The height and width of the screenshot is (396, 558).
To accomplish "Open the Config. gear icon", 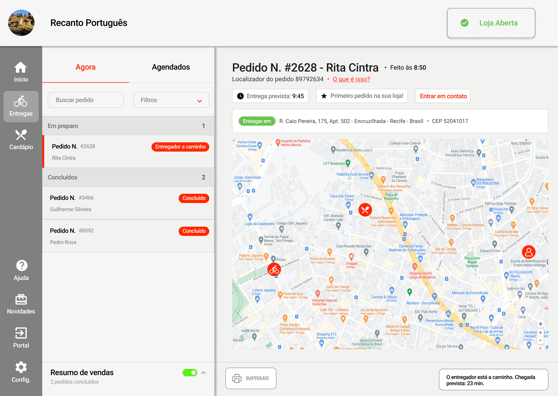I will (21, 367).
